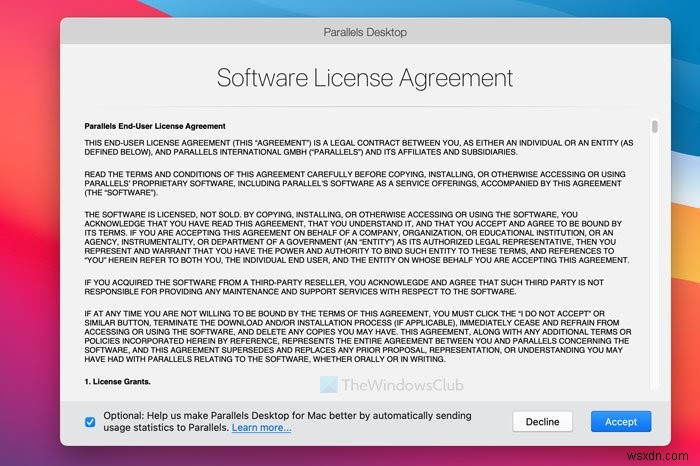Click the license text scrollbar thumb
This screenshot has width=700, height=466.
(x=654, y=126)
